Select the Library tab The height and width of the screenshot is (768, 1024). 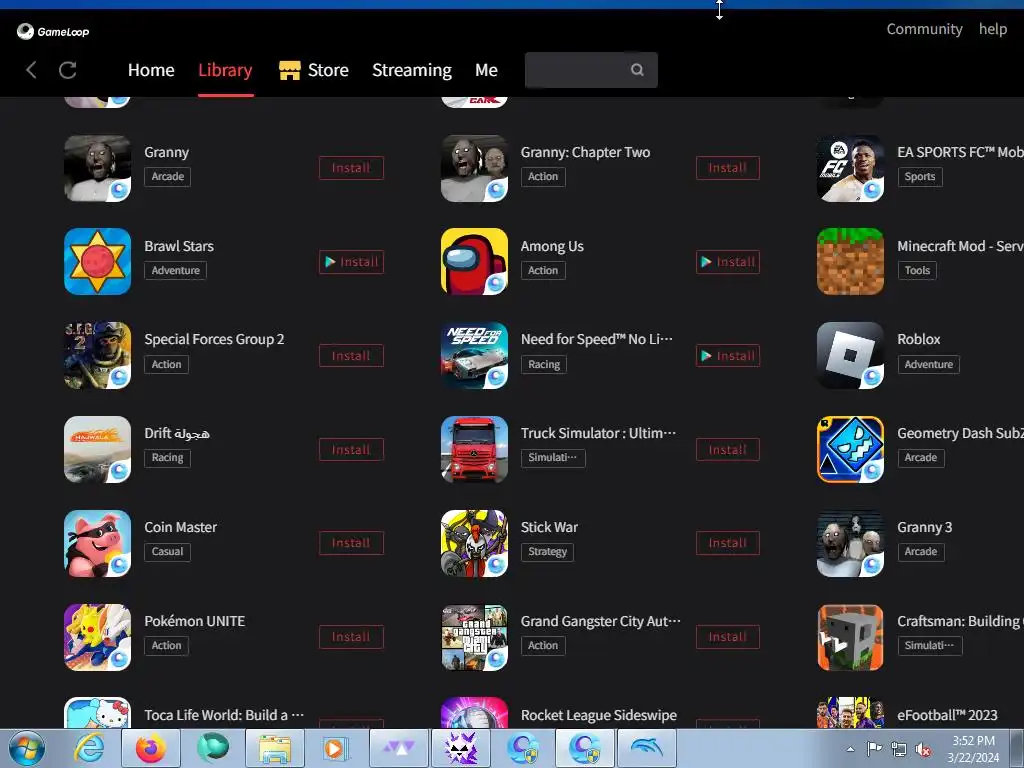click(x=225, y=70)
